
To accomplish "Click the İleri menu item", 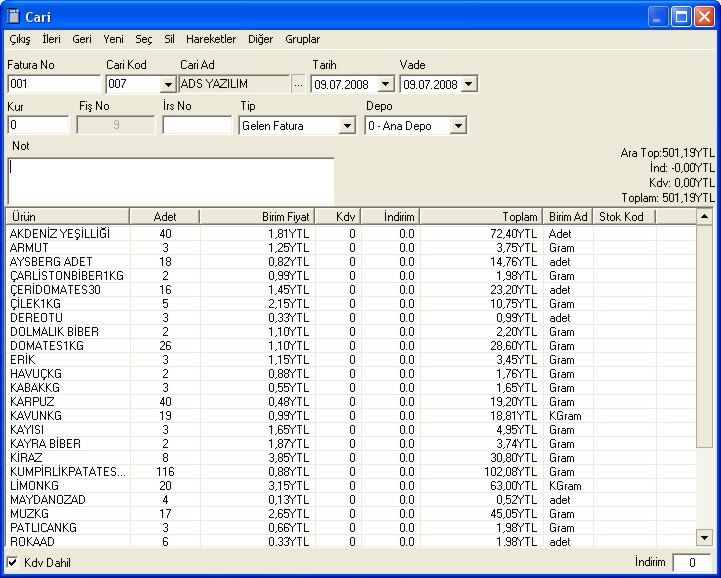I will click(x=52, y=40).
